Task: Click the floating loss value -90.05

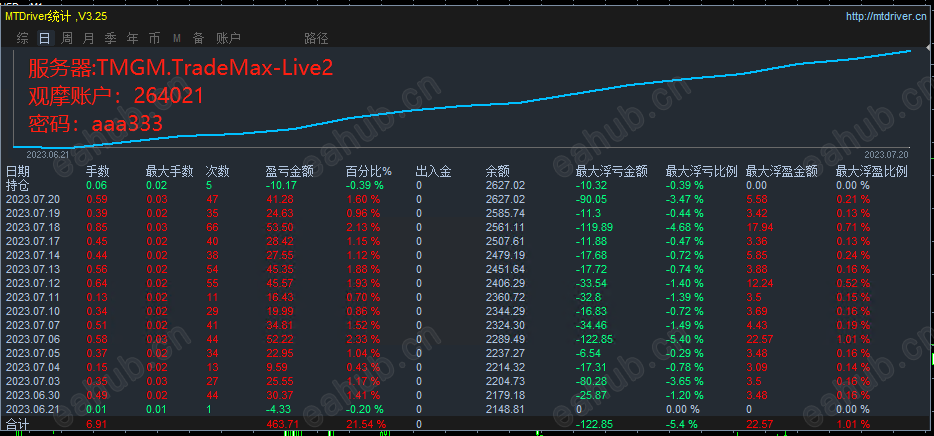Action: pyautogui.click(x=591, y=199)
